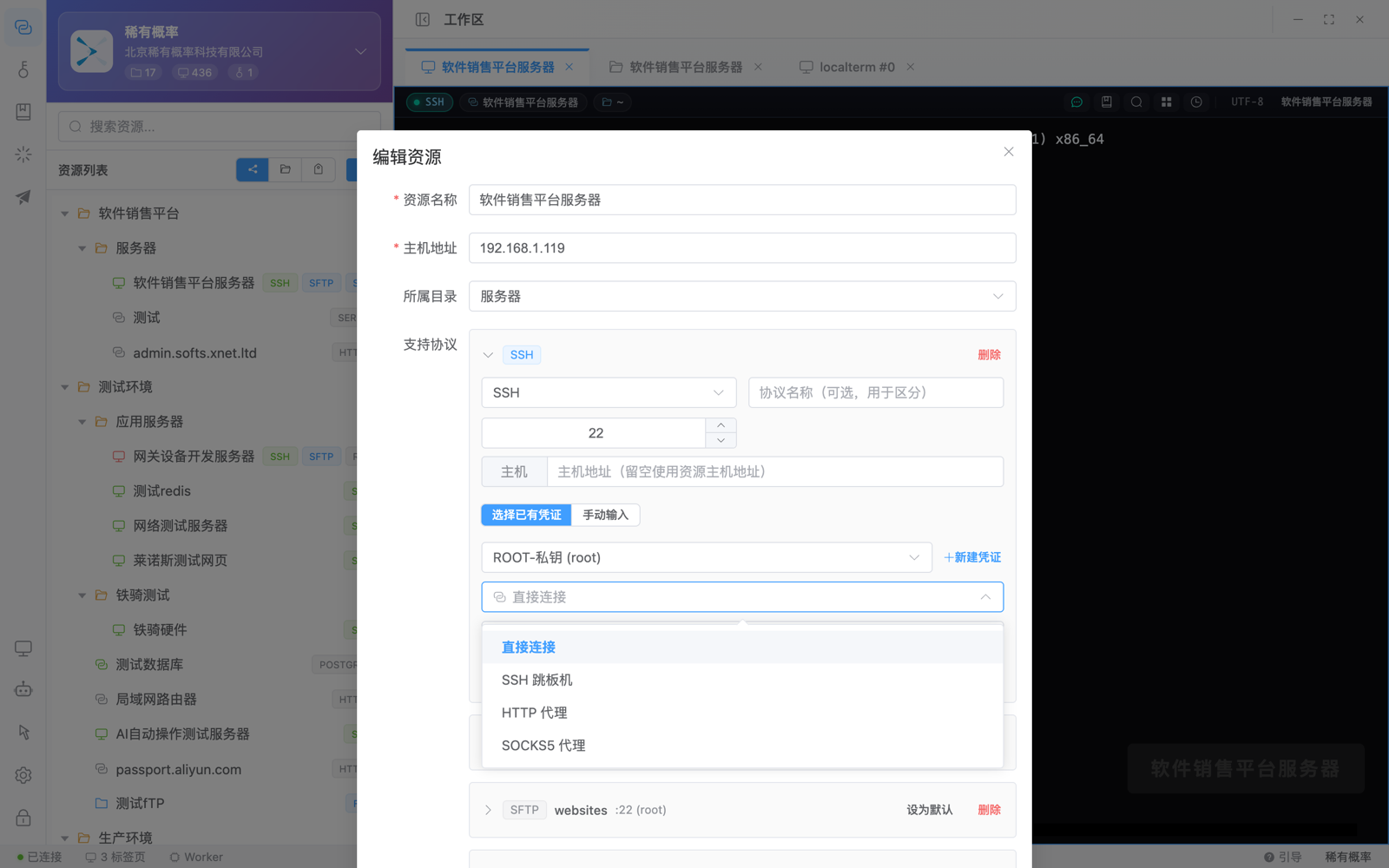Open terminal search magnifier icon

pyautogui.click(x=1136, y=102)
